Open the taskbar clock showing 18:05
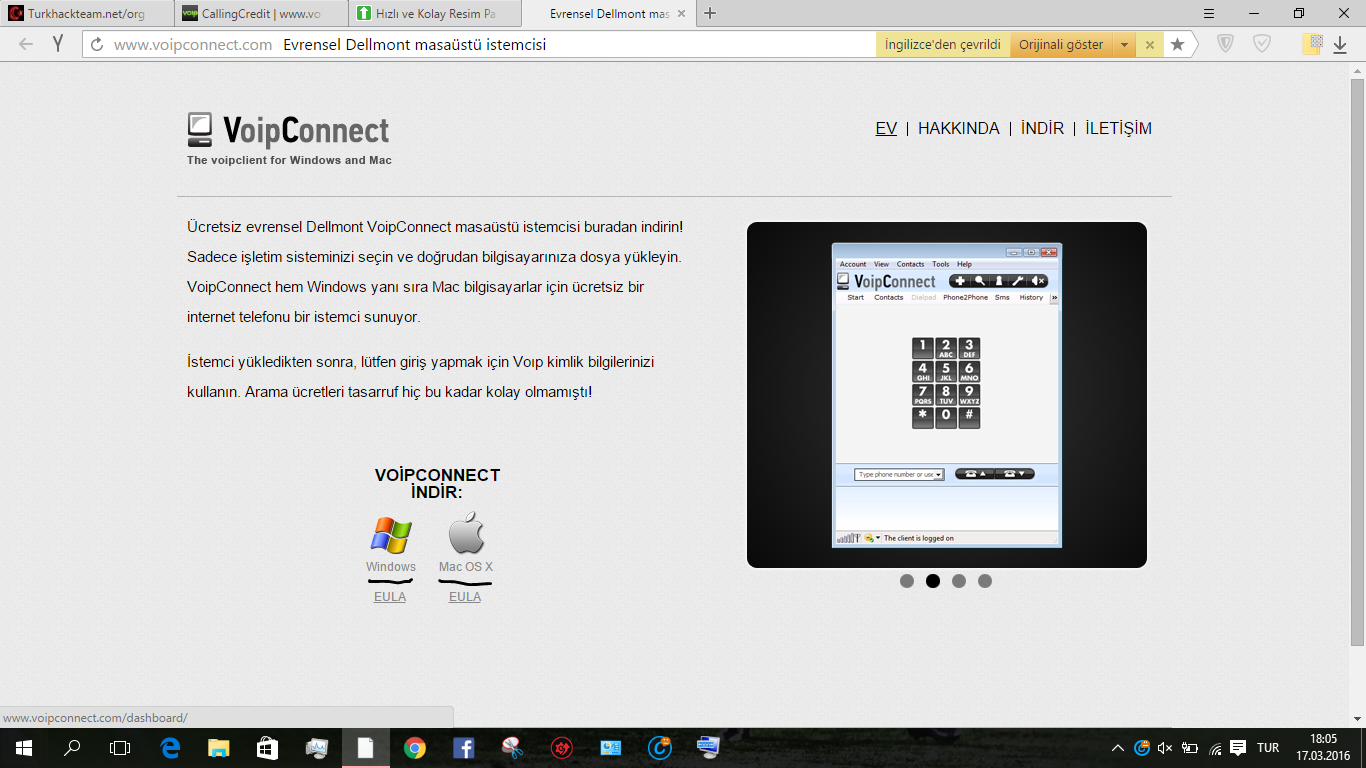Viewport: 1366px width, 768px height. [1323, 748]
